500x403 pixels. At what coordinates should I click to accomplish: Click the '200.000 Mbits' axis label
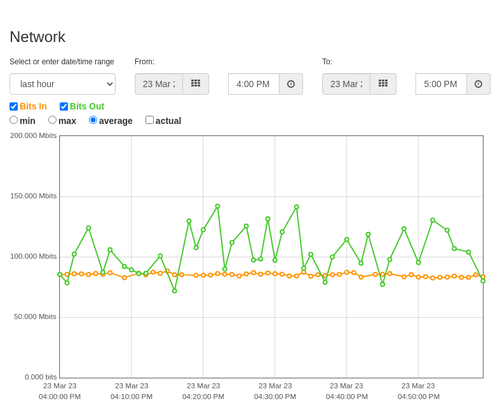coord(33,135)
